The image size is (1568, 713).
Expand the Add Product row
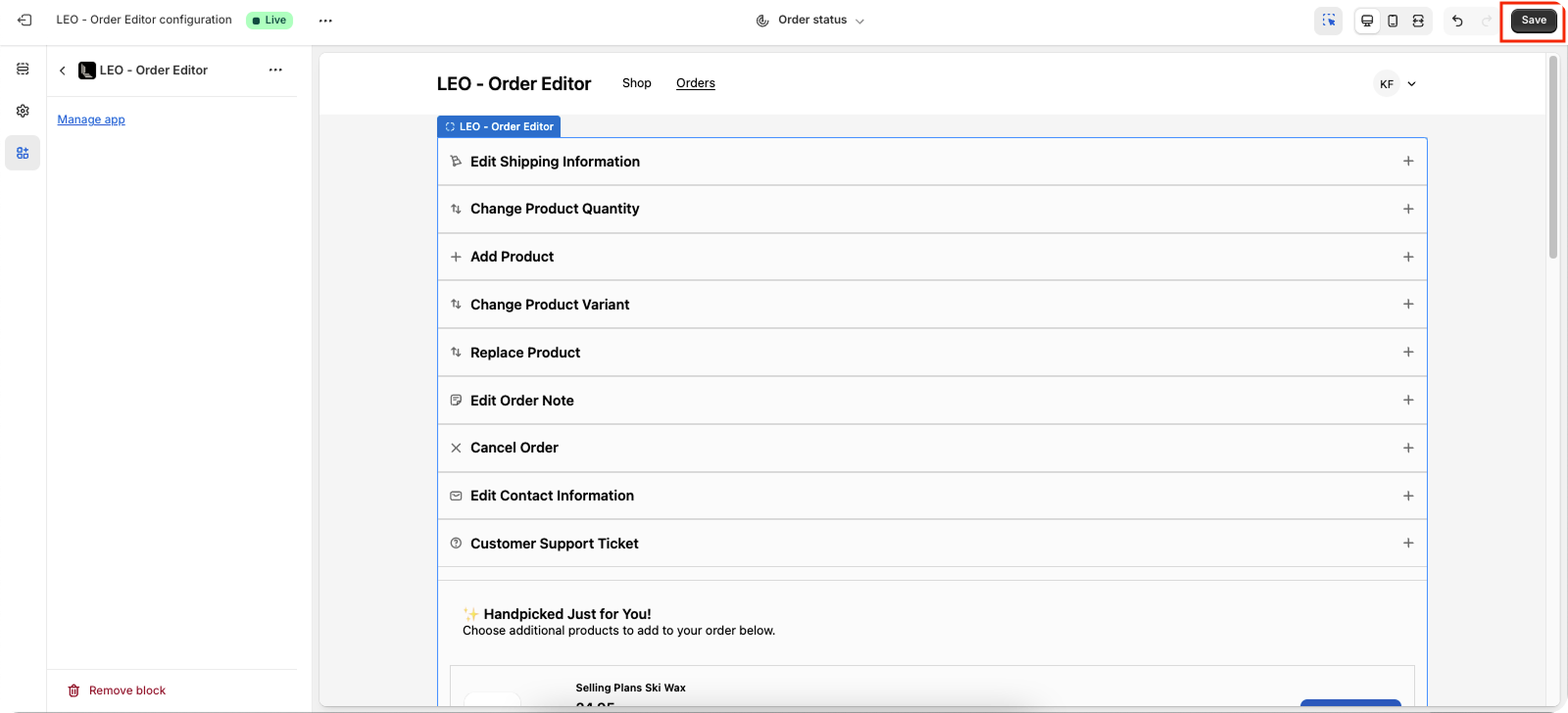pyautogui.click(x=932, y=257)
